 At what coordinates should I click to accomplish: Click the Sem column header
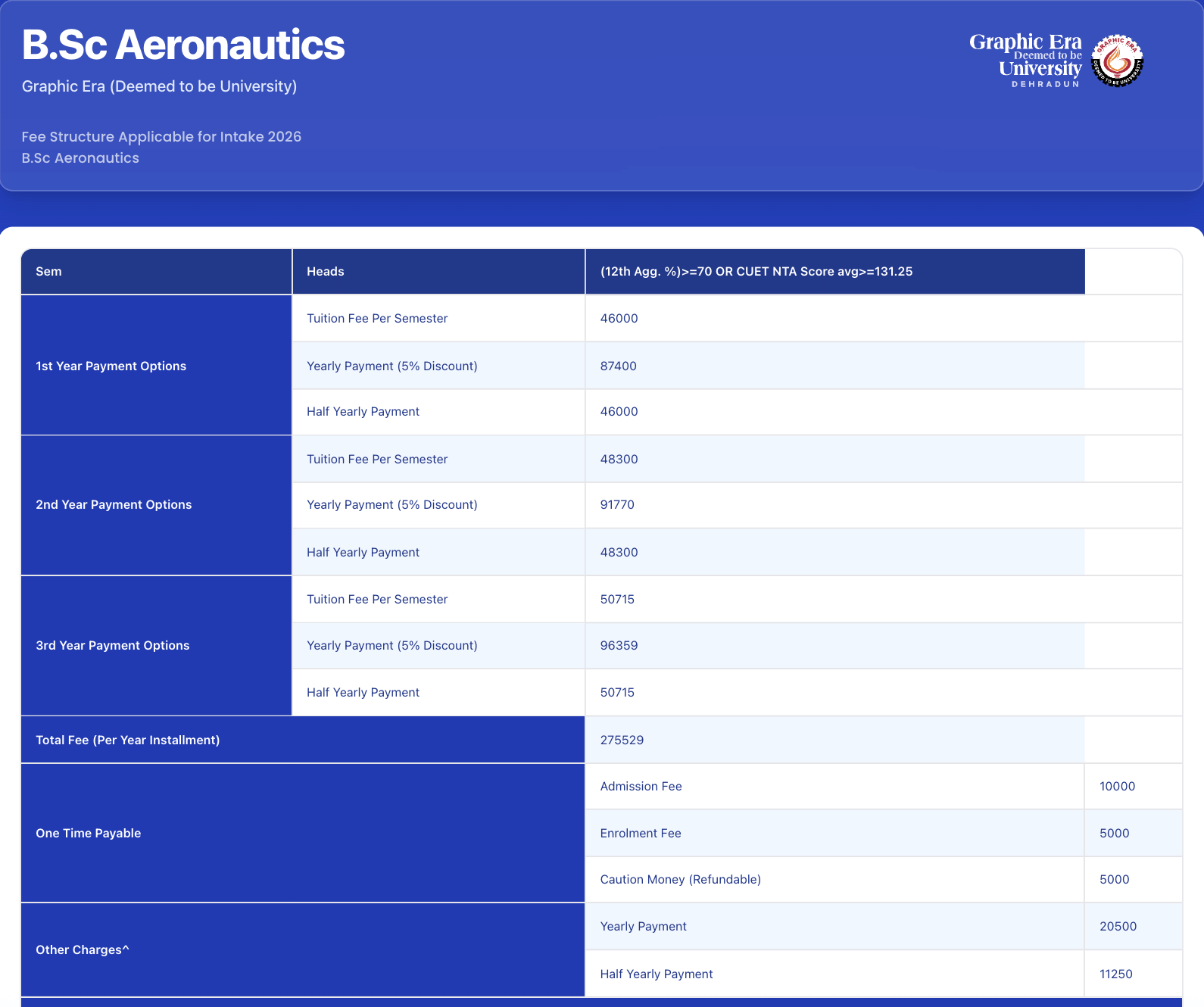(48, 272)
